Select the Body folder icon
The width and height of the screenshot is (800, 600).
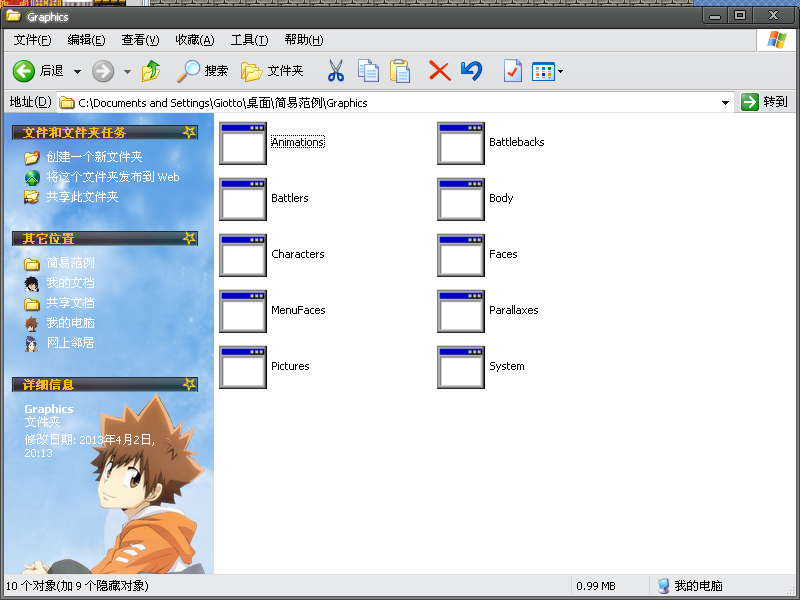click(461, 199)
